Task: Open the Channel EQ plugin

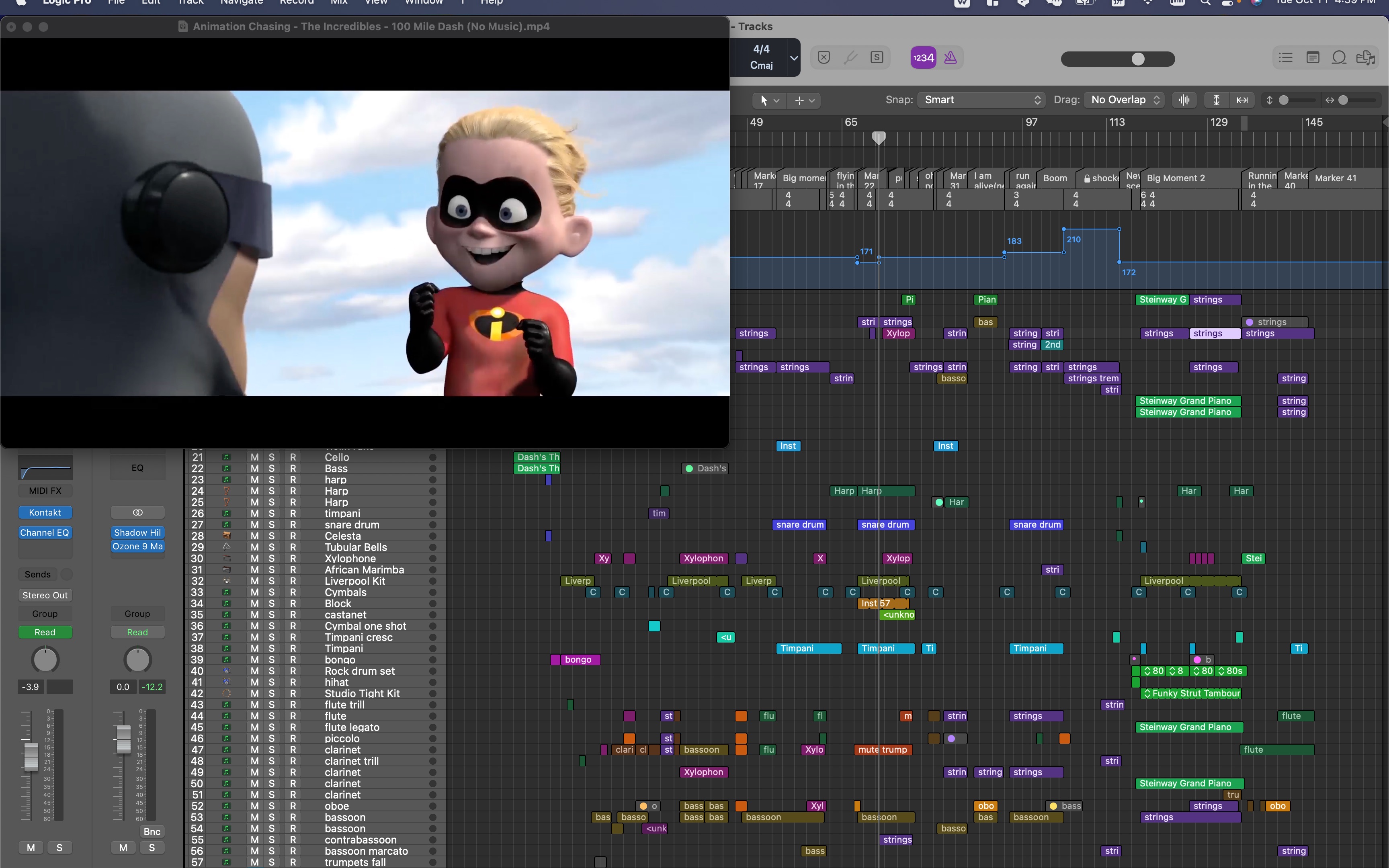Action: click(45, 533)
